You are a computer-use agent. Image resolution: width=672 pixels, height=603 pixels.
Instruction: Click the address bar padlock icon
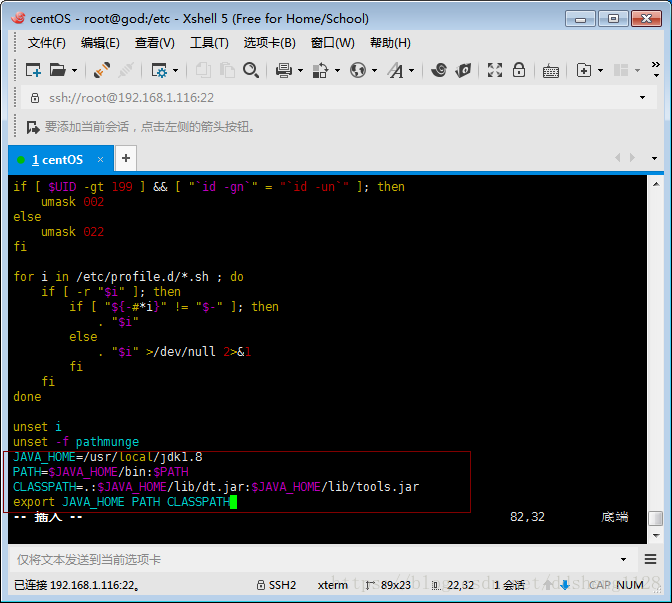click(35, 98)
